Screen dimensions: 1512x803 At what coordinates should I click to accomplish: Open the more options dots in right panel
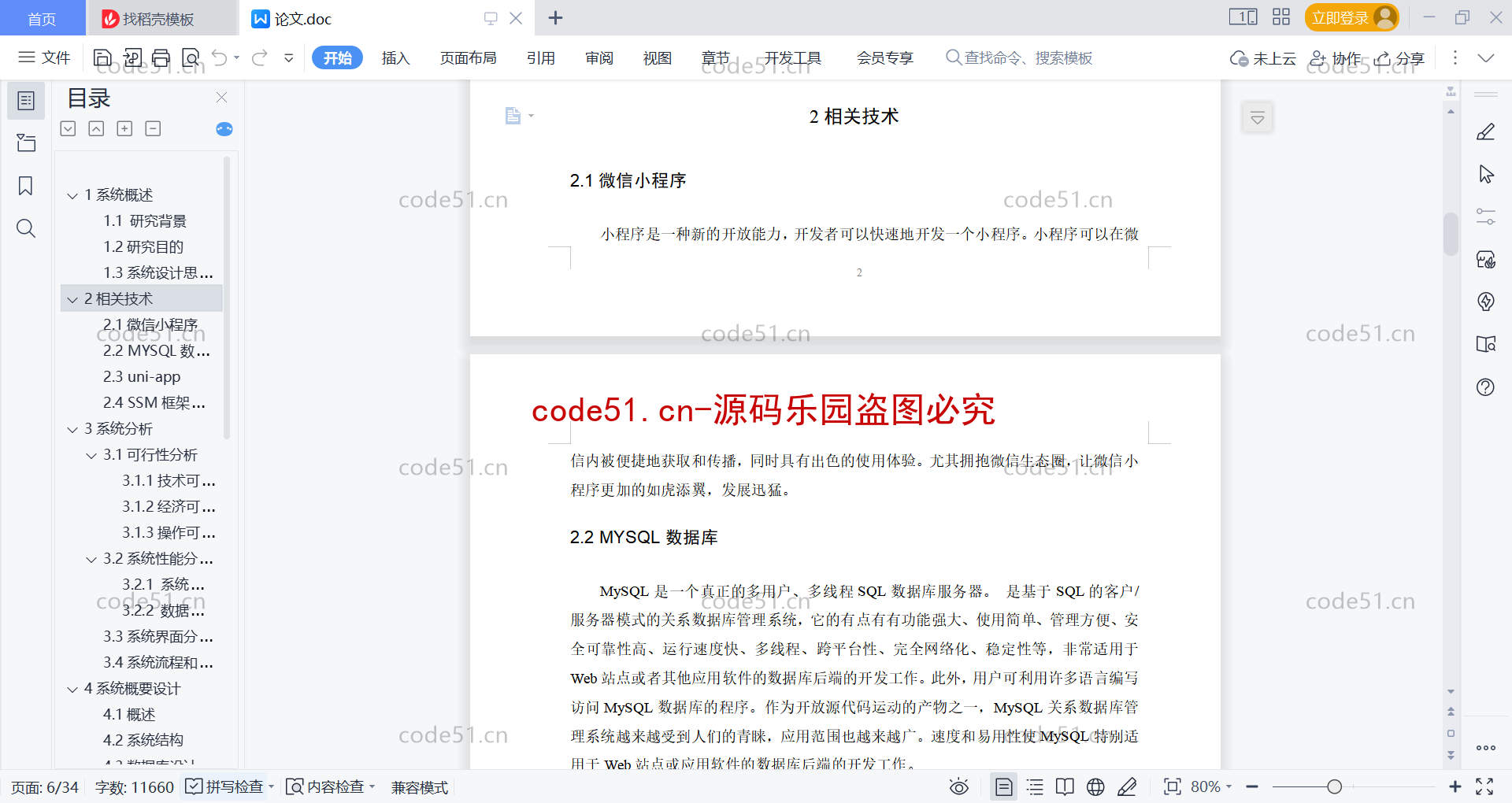[1485, 748]
